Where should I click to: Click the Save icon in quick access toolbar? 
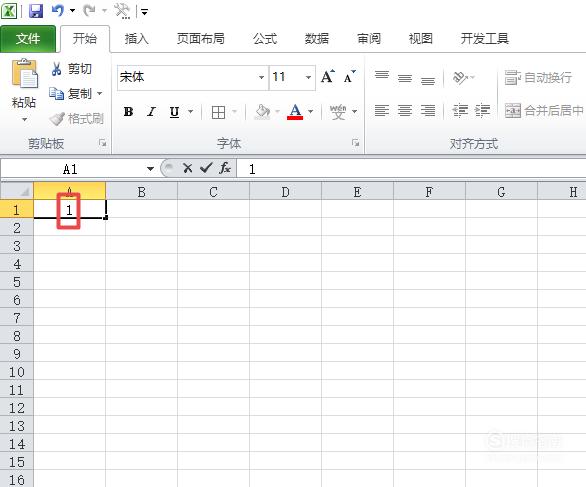click(36, 11)
